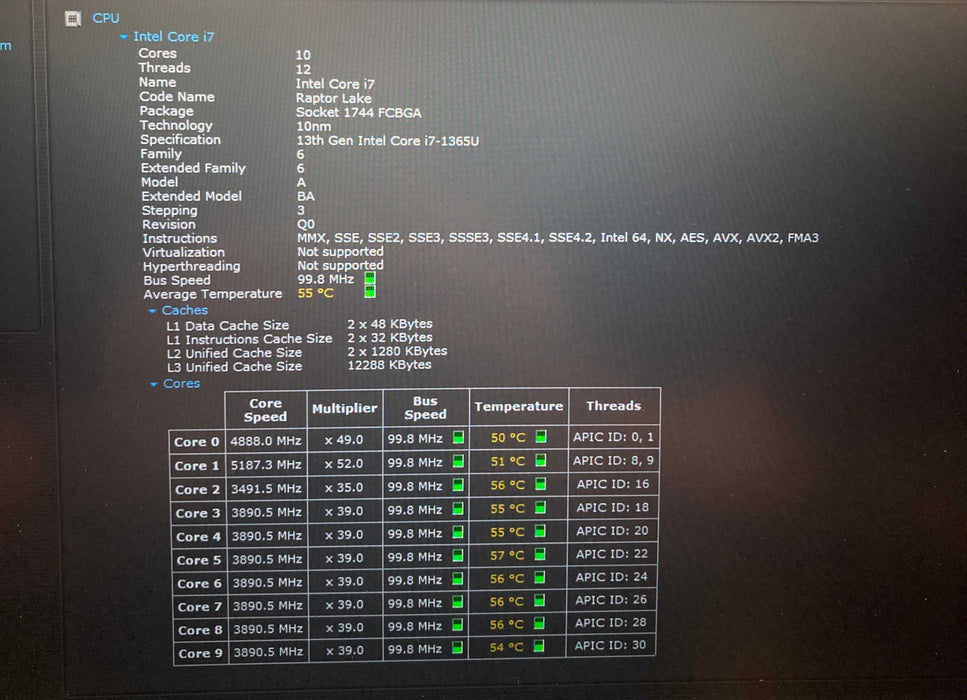Click Core 7 bus speed graph icon

pyautogui.click(x=458, y=602)
